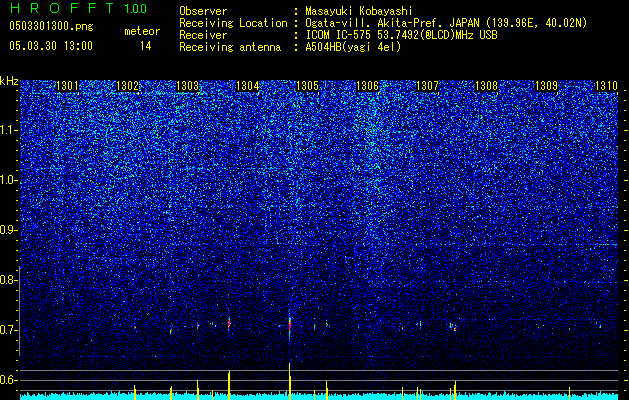This screenshot has width=629, height=400.
Task: Click the red meteor echo just before 1304
Action: pyautogui.click(x=229, y=323)
